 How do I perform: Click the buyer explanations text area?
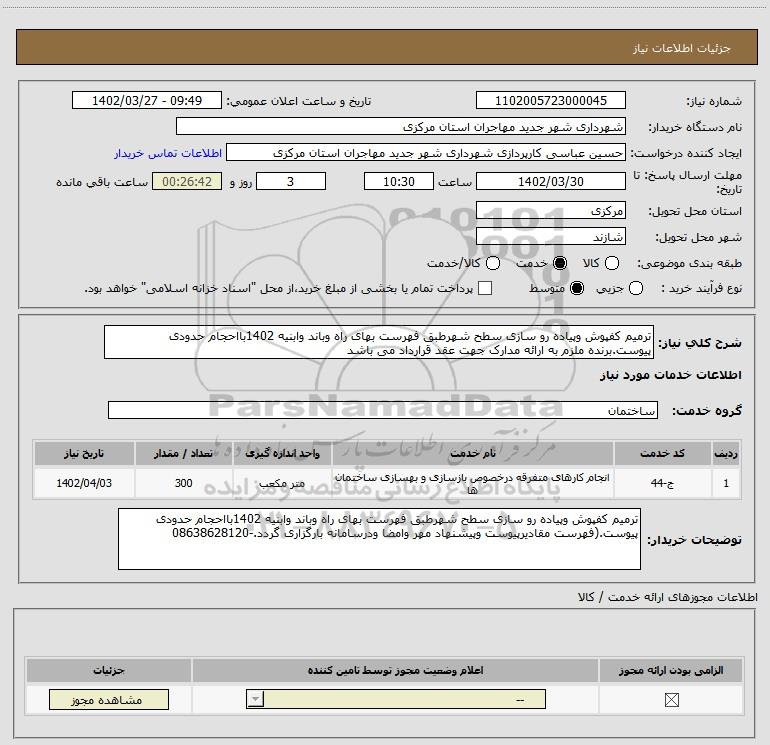pyautogui.click(x=379, y=539)
